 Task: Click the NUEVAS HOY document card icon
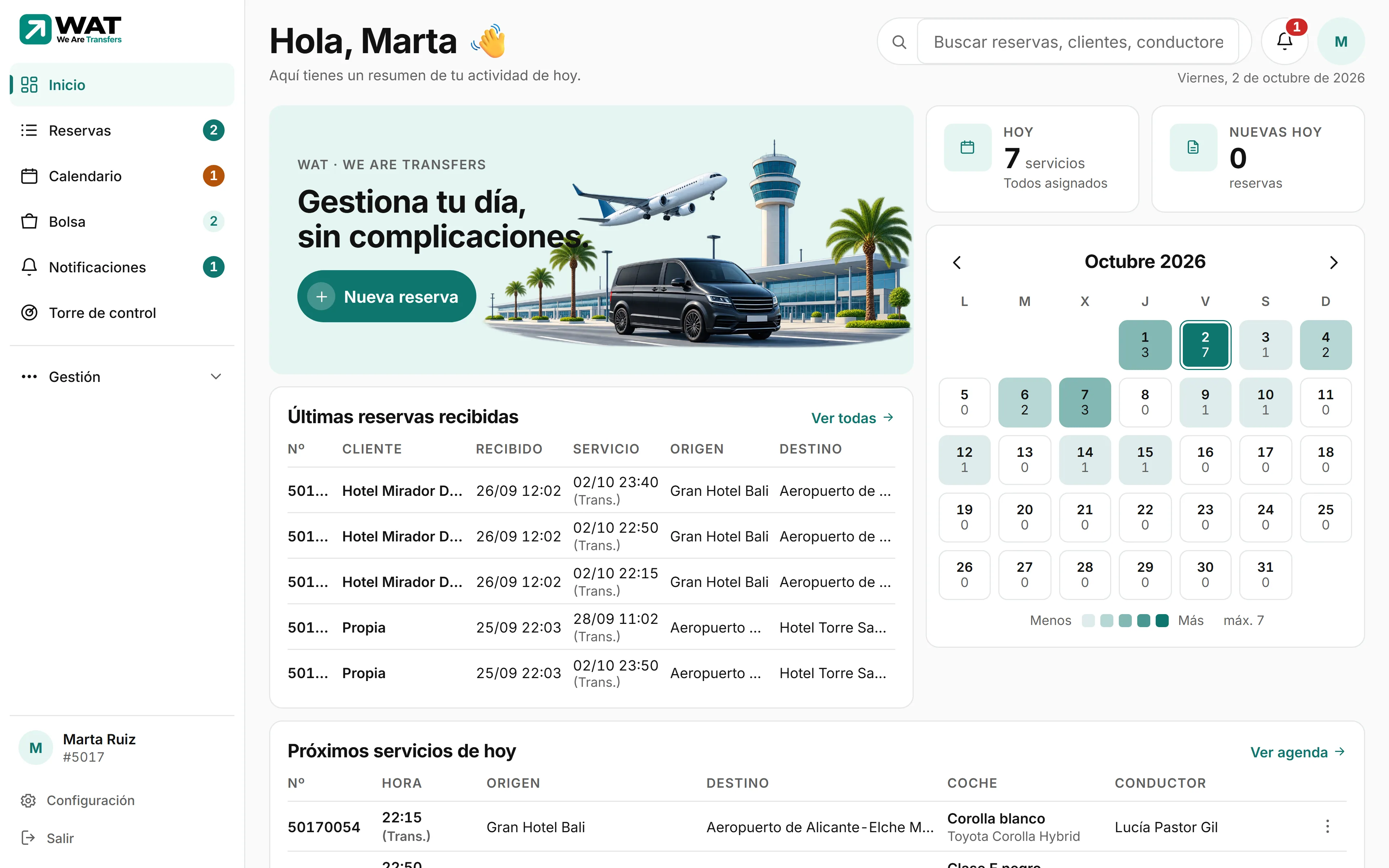[1193, 148]
